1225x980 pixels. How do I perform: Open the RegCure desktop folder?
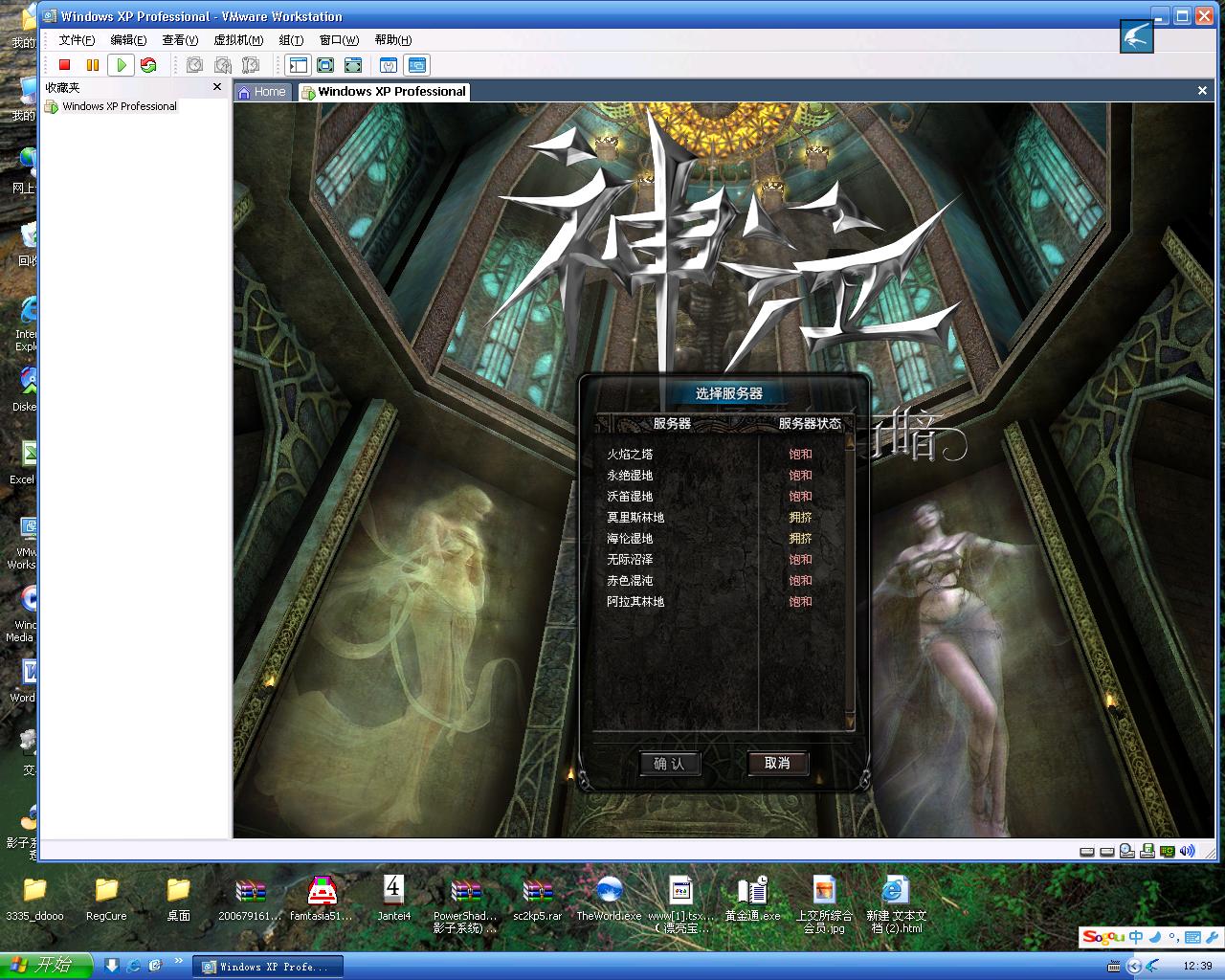coord(106,899)
